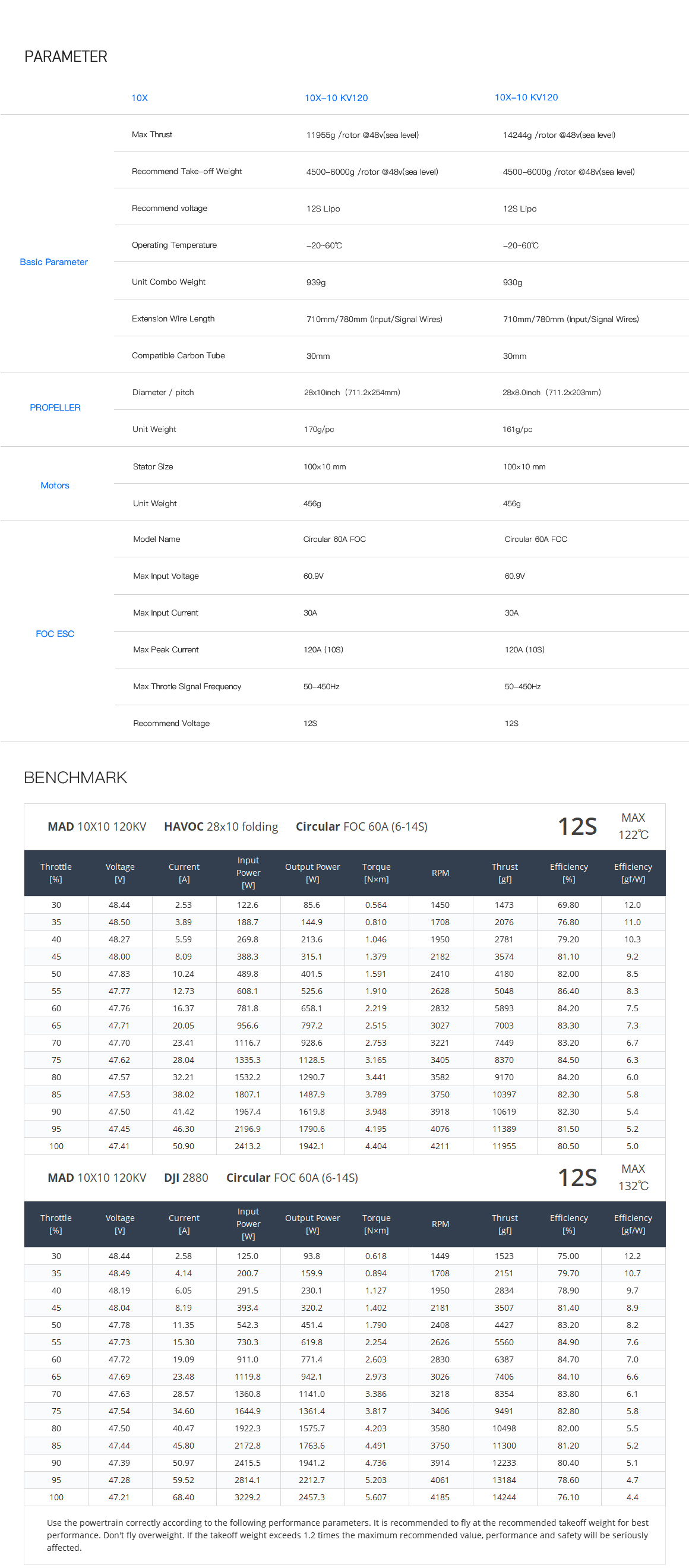Click "DJI 2880" in second benchmark title

point(186,1178)
